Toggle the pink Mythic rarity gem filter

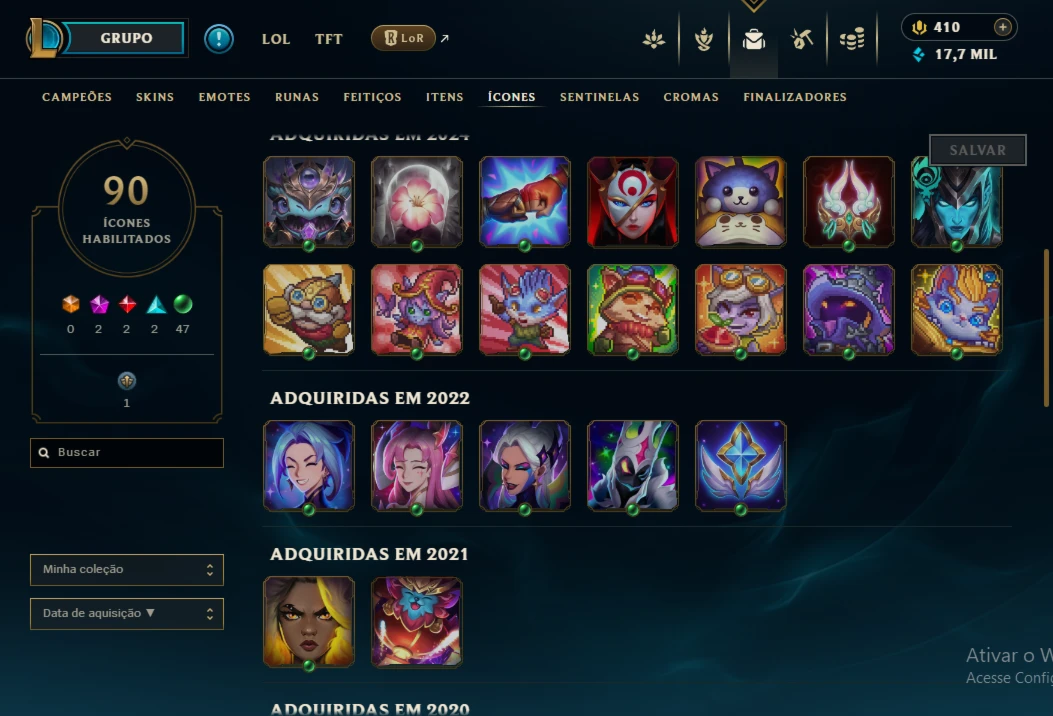(99, 304)
